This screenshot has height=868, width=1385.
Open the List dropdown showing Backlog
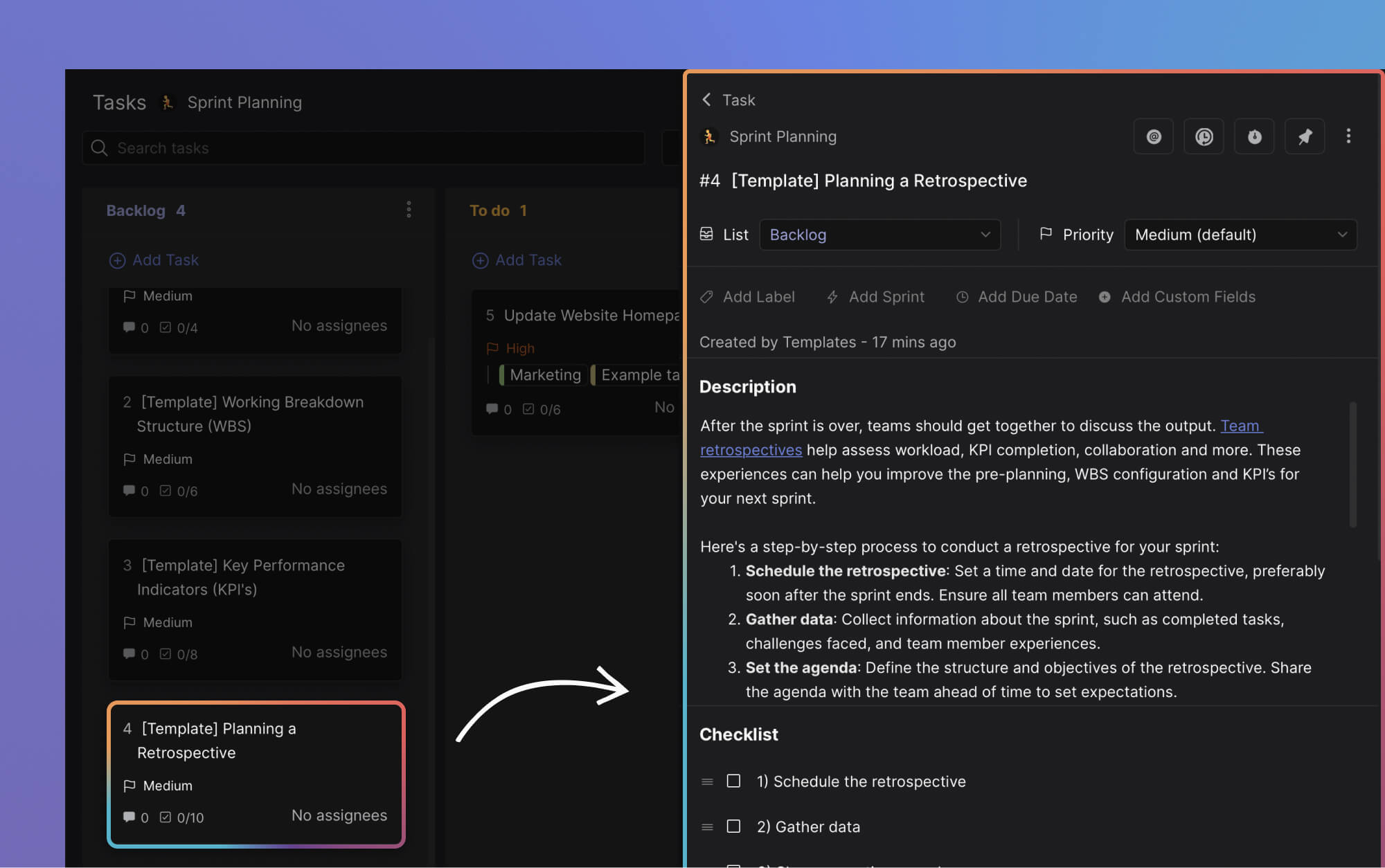[879, 235]
